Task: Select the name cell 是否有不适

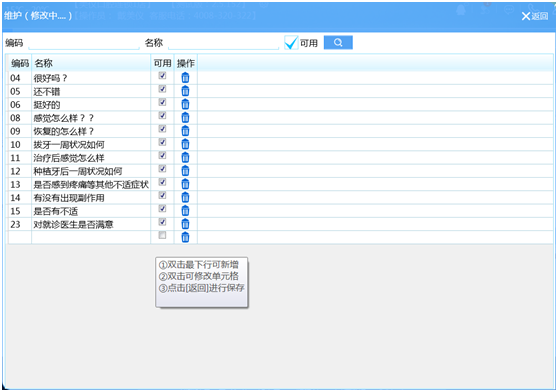Action: tap(91, 211)
